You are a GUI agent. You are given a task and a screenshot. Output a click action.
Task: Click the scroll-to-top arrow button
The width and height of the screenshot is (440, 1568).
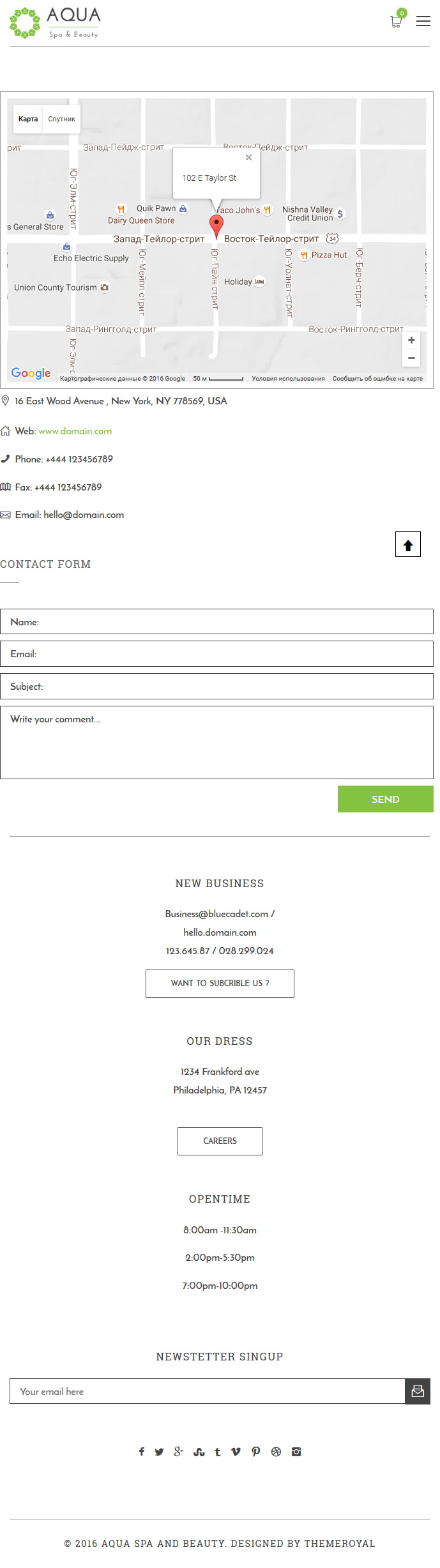[x=407, y=544]
